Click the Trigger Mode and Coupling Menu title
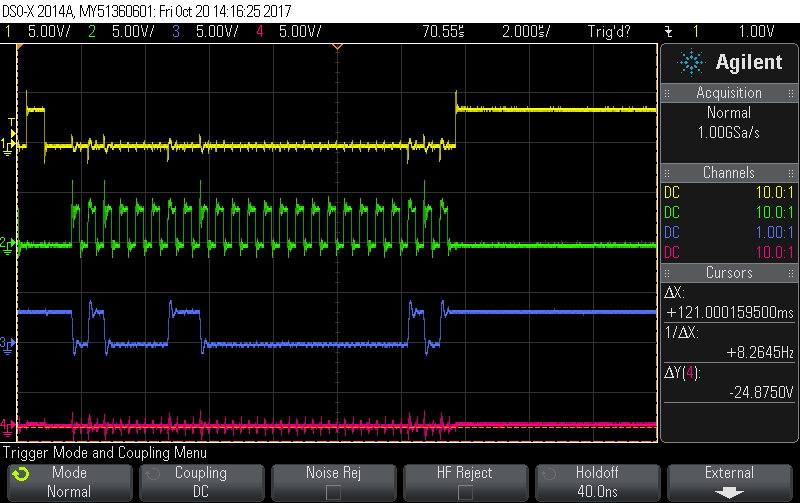 tap(105, 452)
